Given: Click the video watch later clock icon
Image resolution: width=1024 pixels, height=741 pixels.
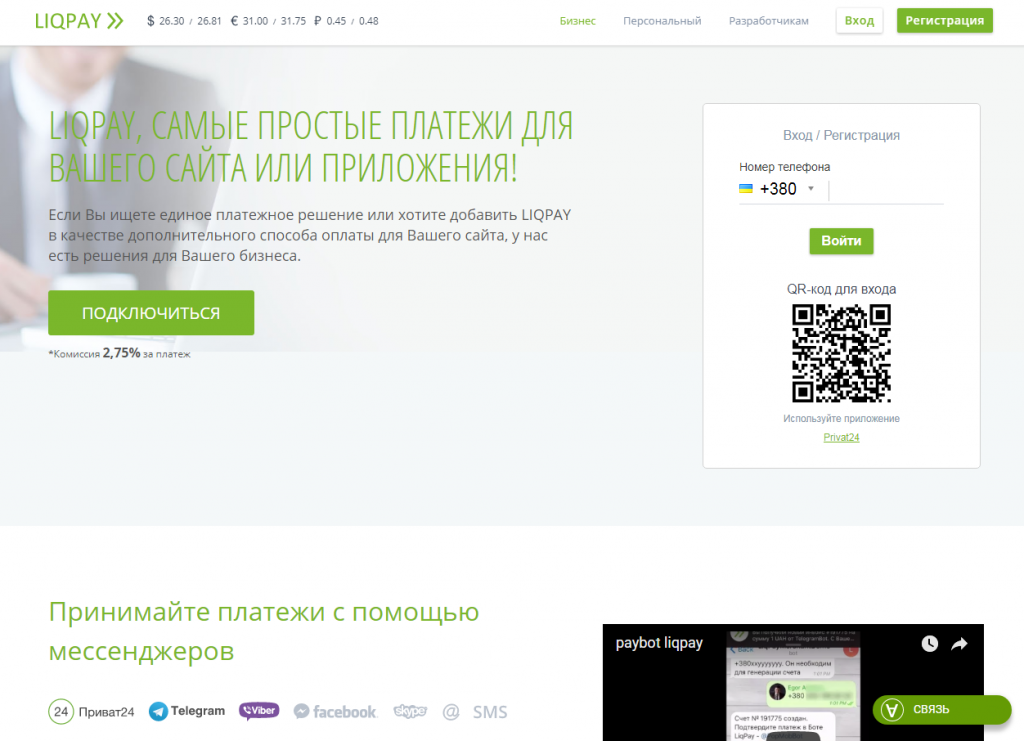Looking at the screenshot, I should click(x=929, y=644).
